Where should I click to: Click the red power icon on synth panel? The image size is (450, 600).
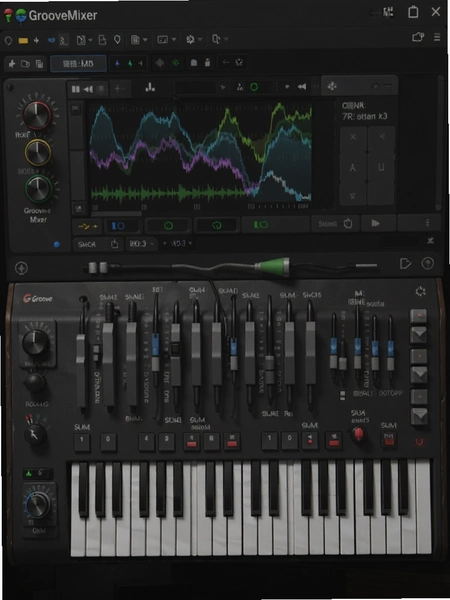click(x=419, y=442)
